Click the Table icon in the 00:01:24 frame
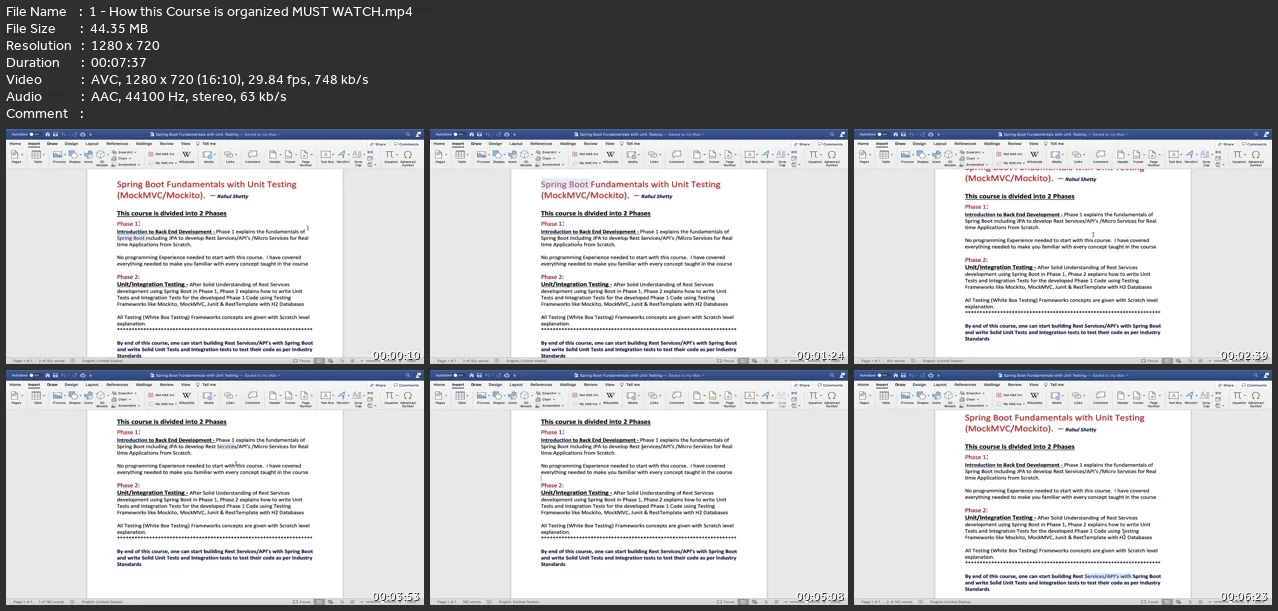Image resolution: width=1278 pixels, height=611 pixels. 461,156
